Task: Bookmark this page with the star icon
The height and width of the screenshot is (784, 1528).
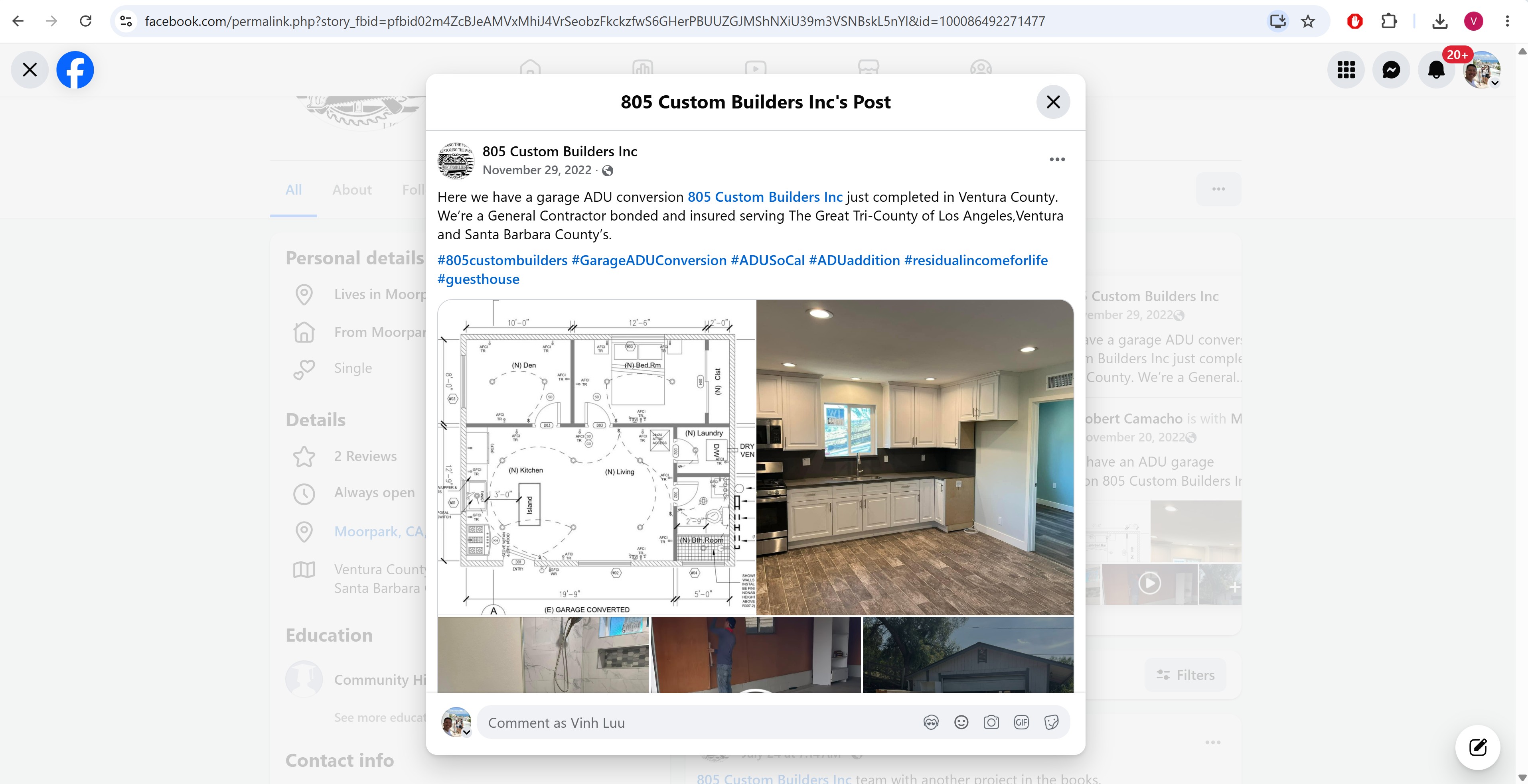Action: point(1308,22)
